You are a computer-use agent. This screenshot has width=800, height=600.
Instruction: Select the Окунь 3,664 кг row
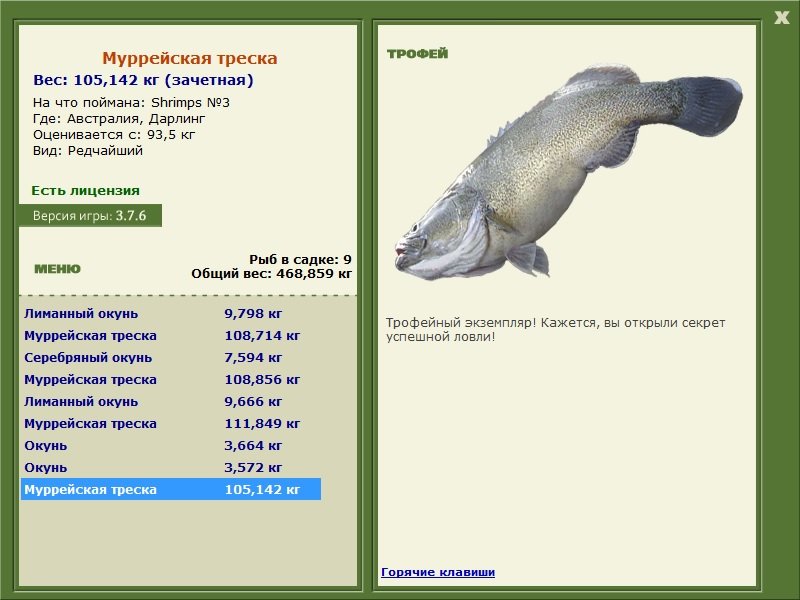(171, 445)
